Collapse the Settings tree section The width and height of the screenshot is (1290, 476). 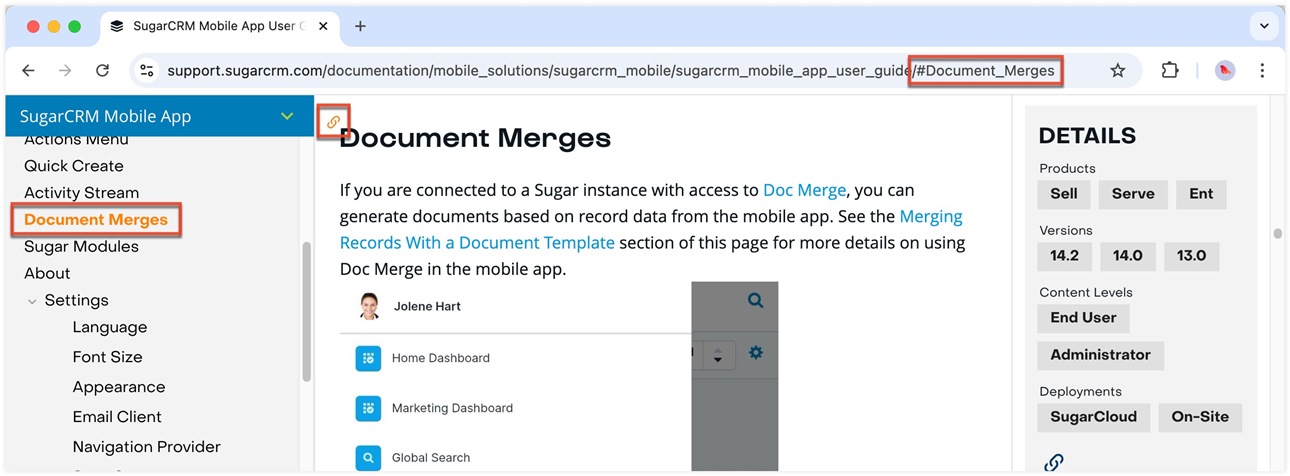tap(33, 301)
